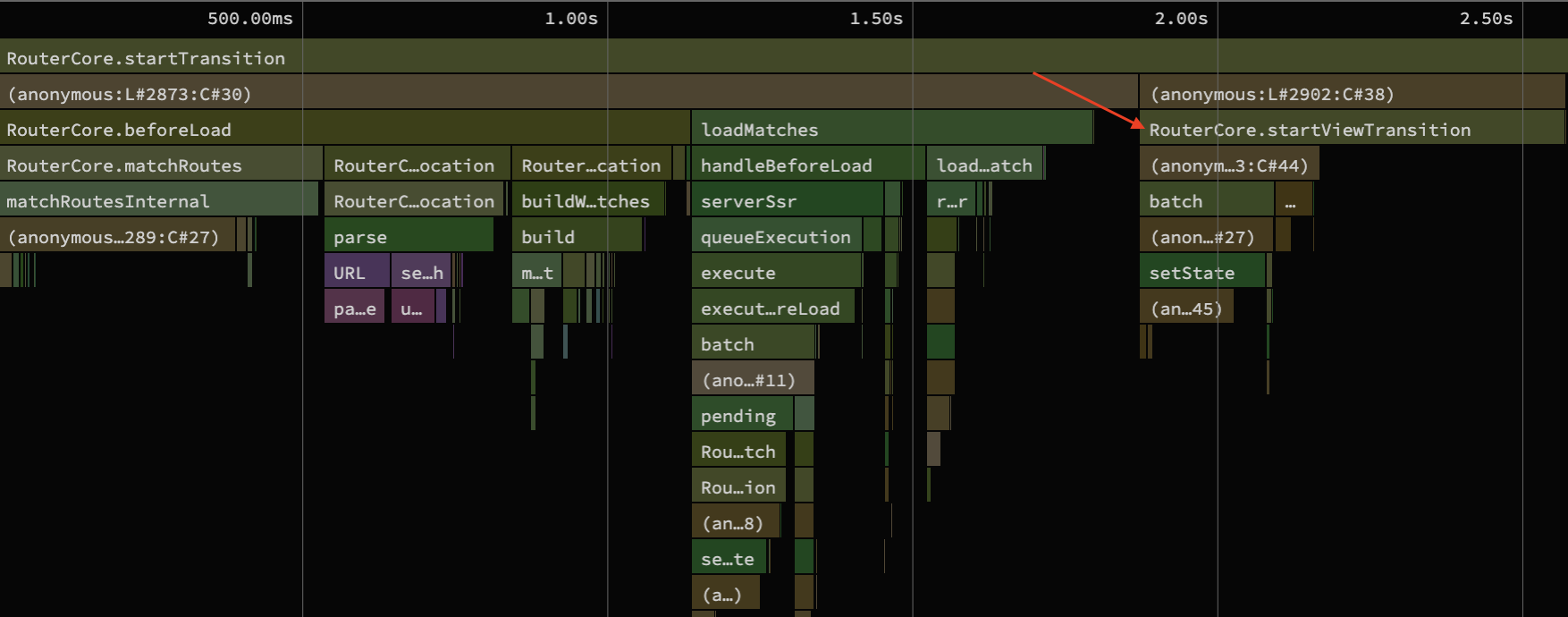Click the RouterCore.startViewTransition frame

click(1353, 129)
